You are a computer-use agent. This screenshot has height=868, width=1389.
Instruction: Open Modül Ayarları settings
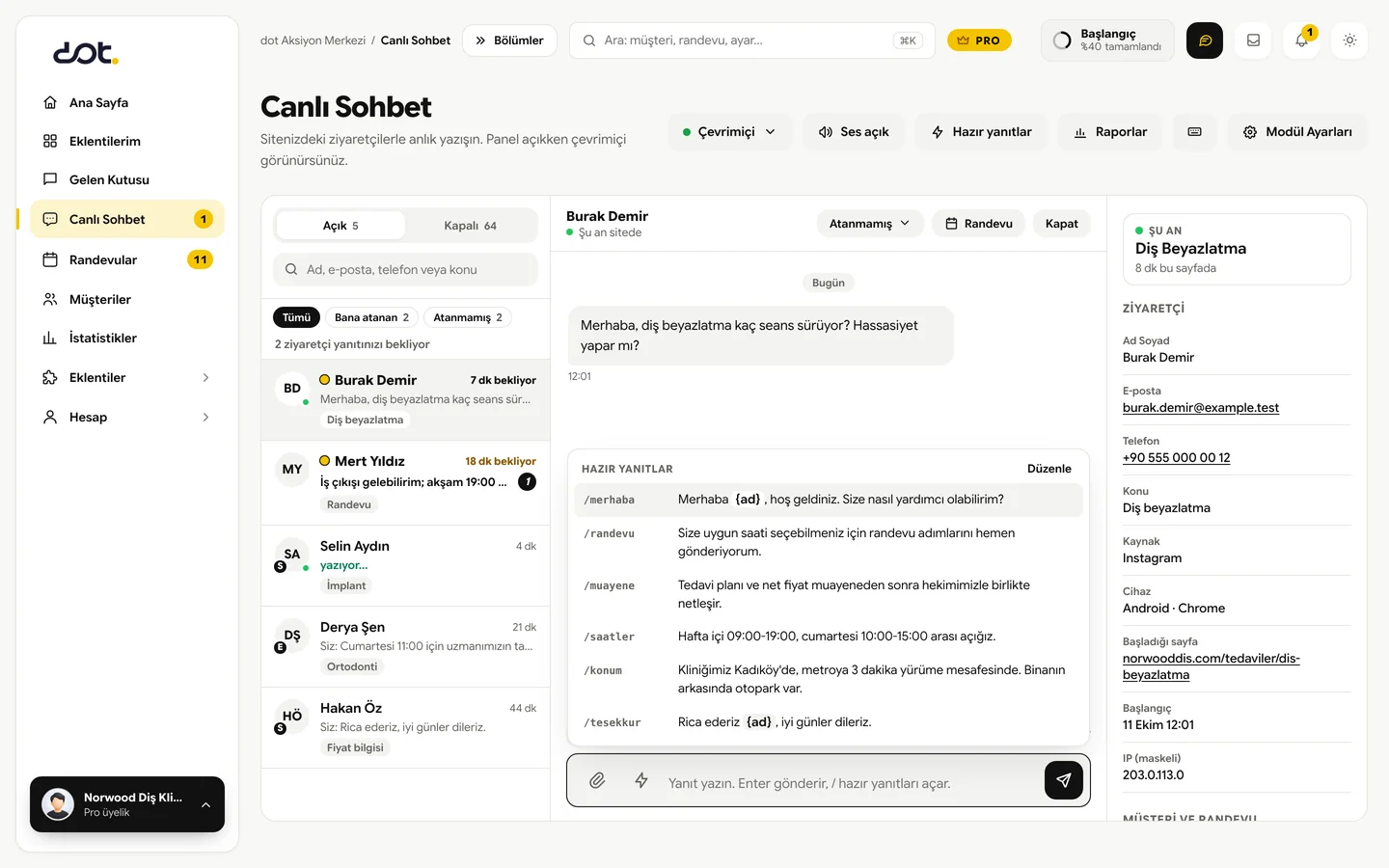click(1297, 132)
